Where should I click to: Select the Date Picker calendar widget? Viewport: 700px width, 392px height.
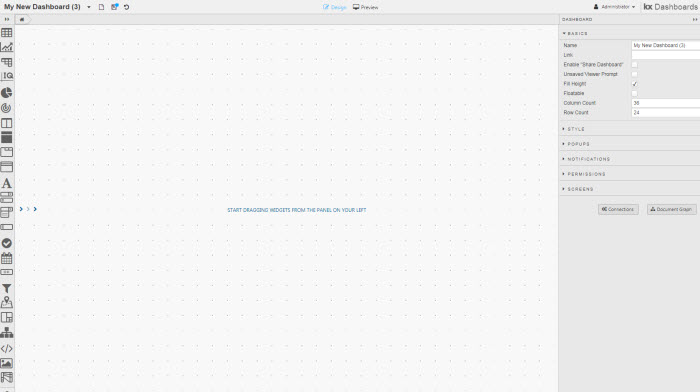click(7, 258)
